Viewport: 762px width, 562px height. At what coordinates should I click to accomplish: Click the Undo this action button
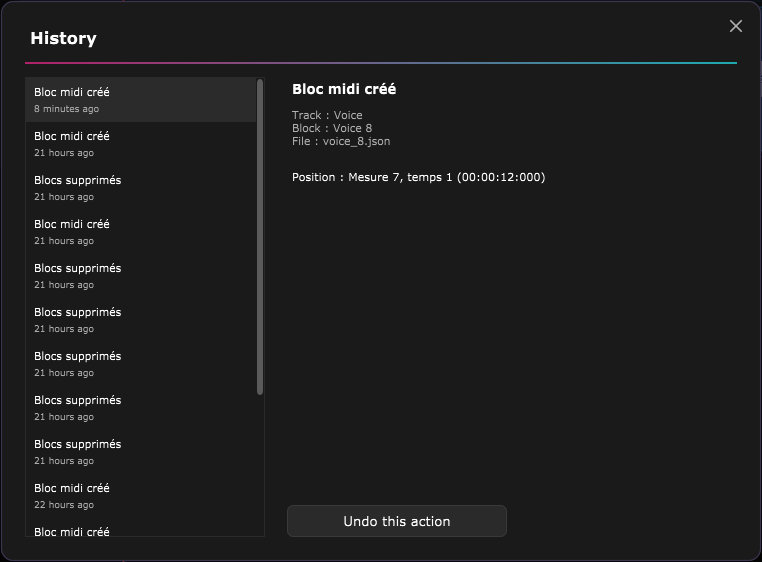pyautogui.click(x=397, y=521)
